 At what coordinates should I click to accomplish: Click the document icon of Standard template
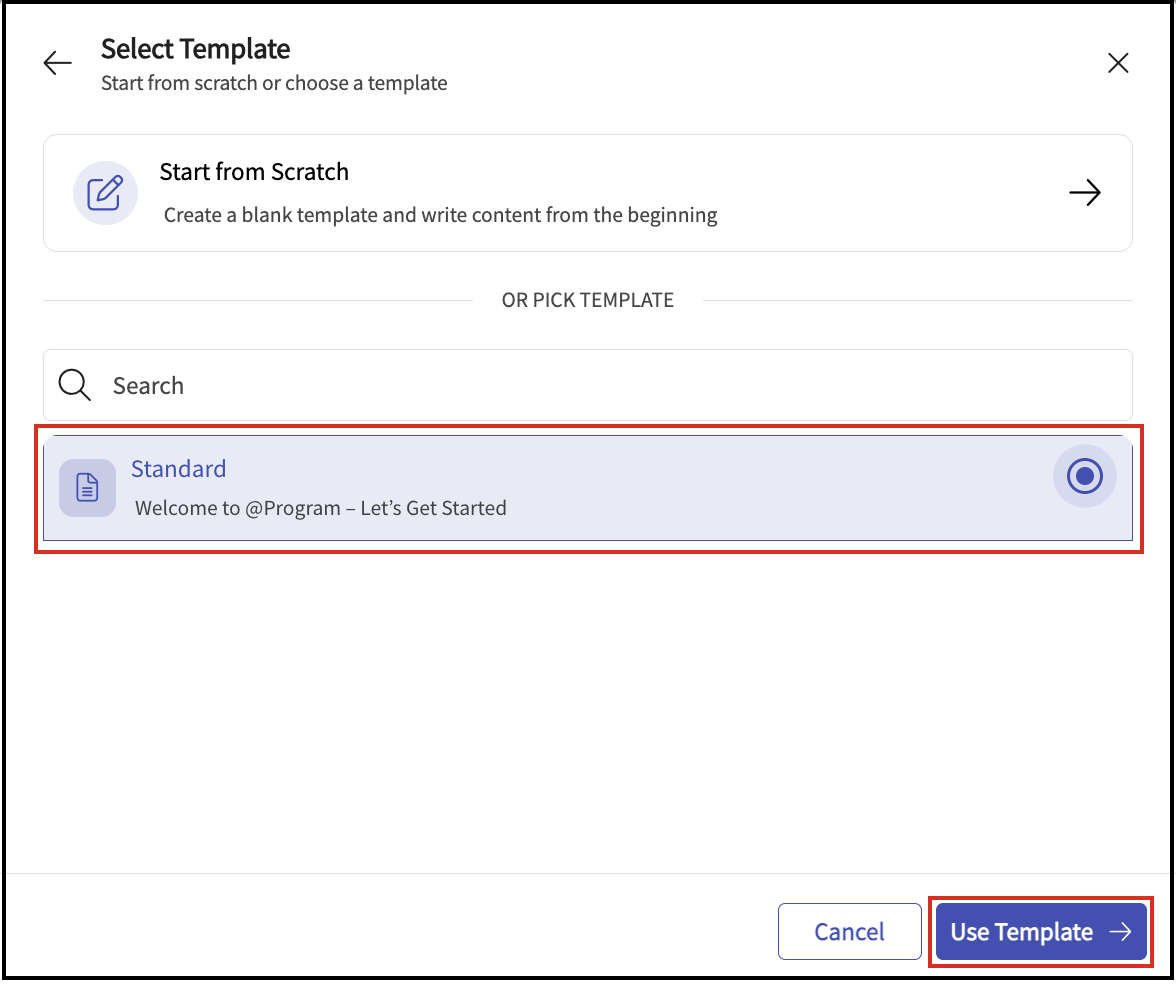[88, 488]
